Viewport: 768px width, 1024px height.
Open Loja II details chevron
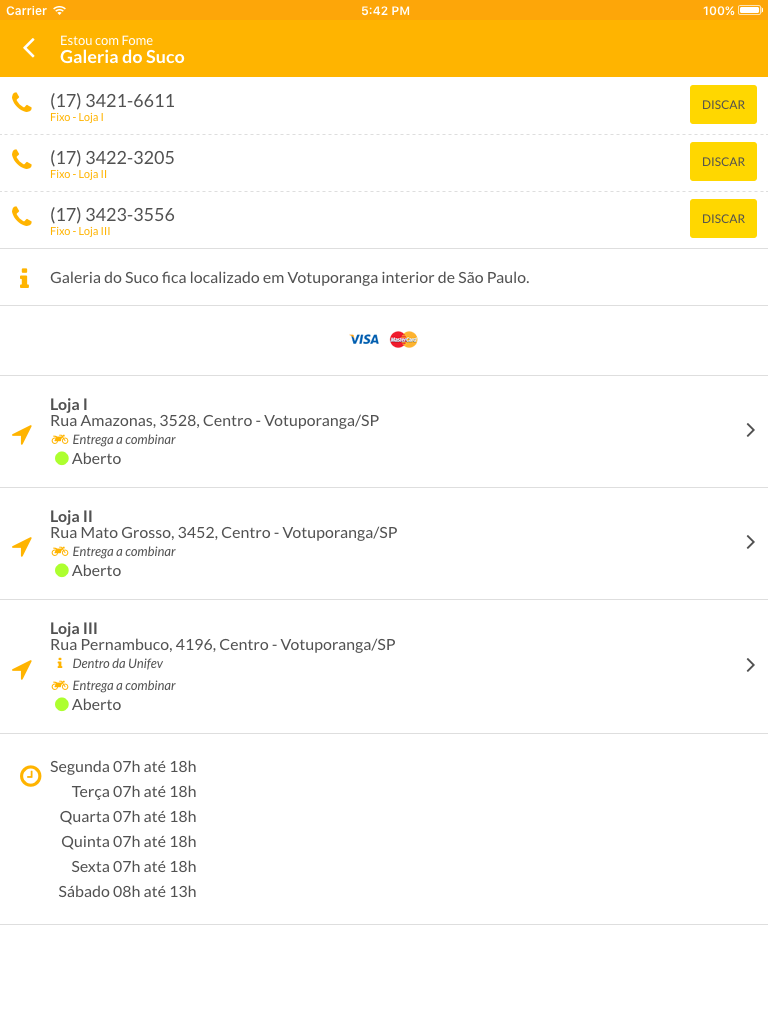tap(750, 543)
